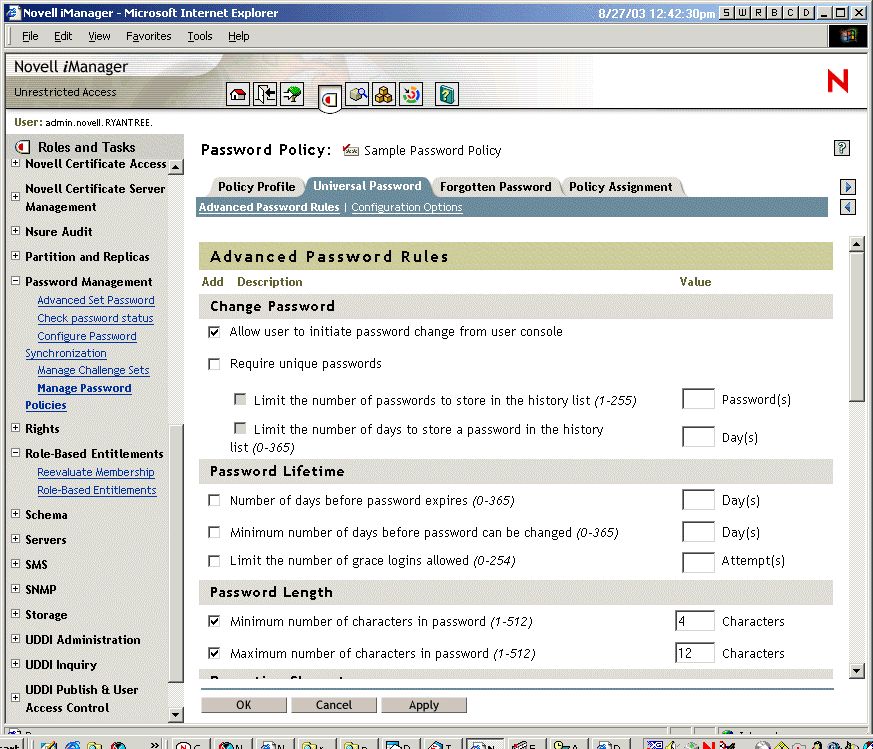Open the Policy Assignment tab
This screenshot has width=873, height=749.
pos(618,186)
